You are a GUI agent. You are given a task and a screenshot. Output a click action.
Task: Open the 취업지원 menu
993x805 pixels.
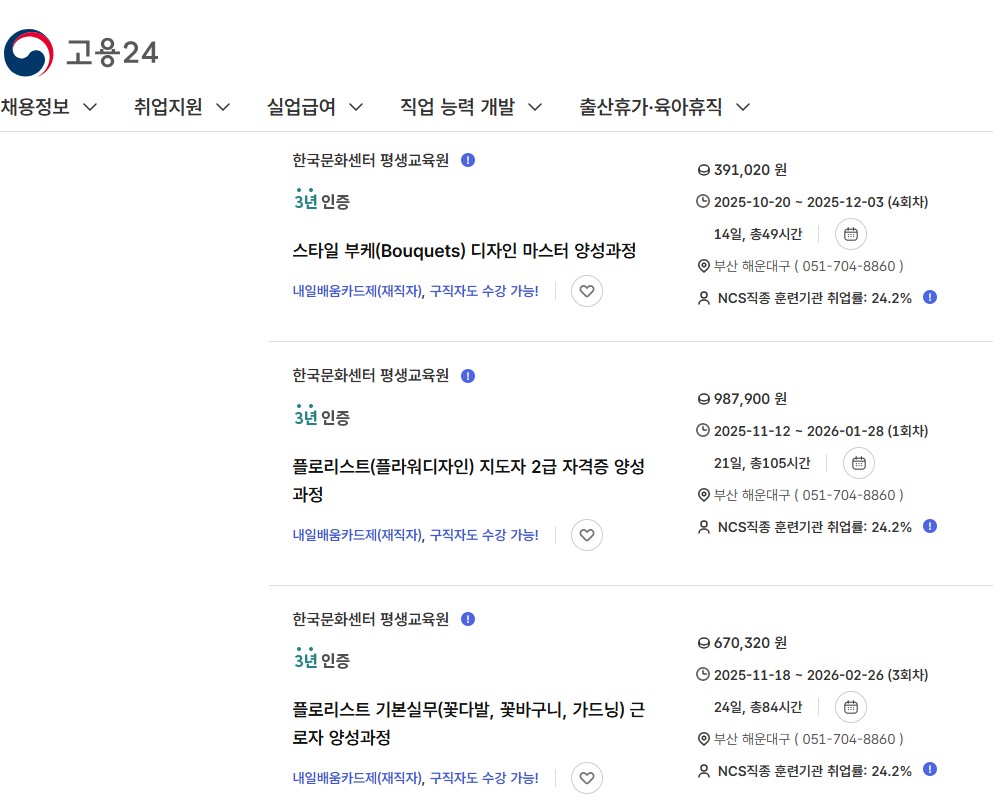(x=182, y=107)
